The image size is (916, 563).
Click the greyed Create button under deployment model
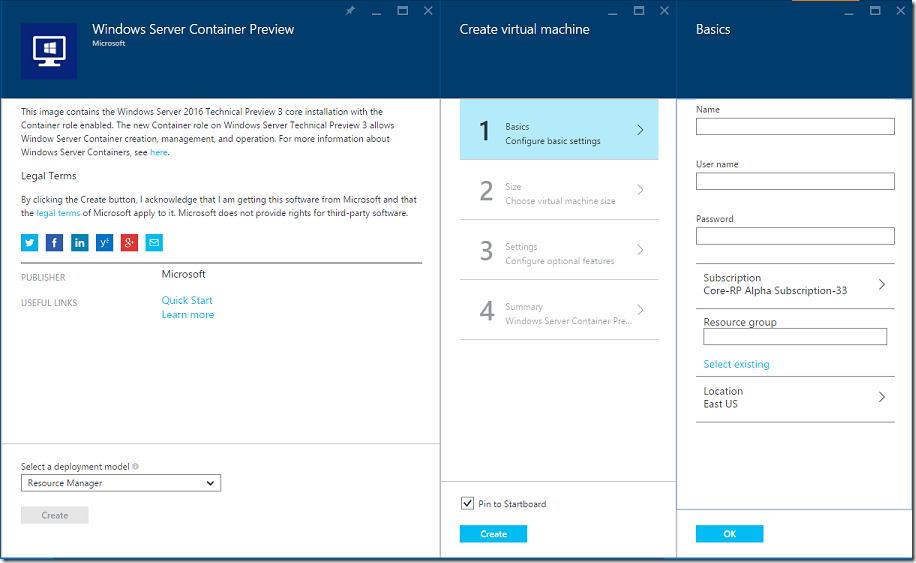[55, 515]
